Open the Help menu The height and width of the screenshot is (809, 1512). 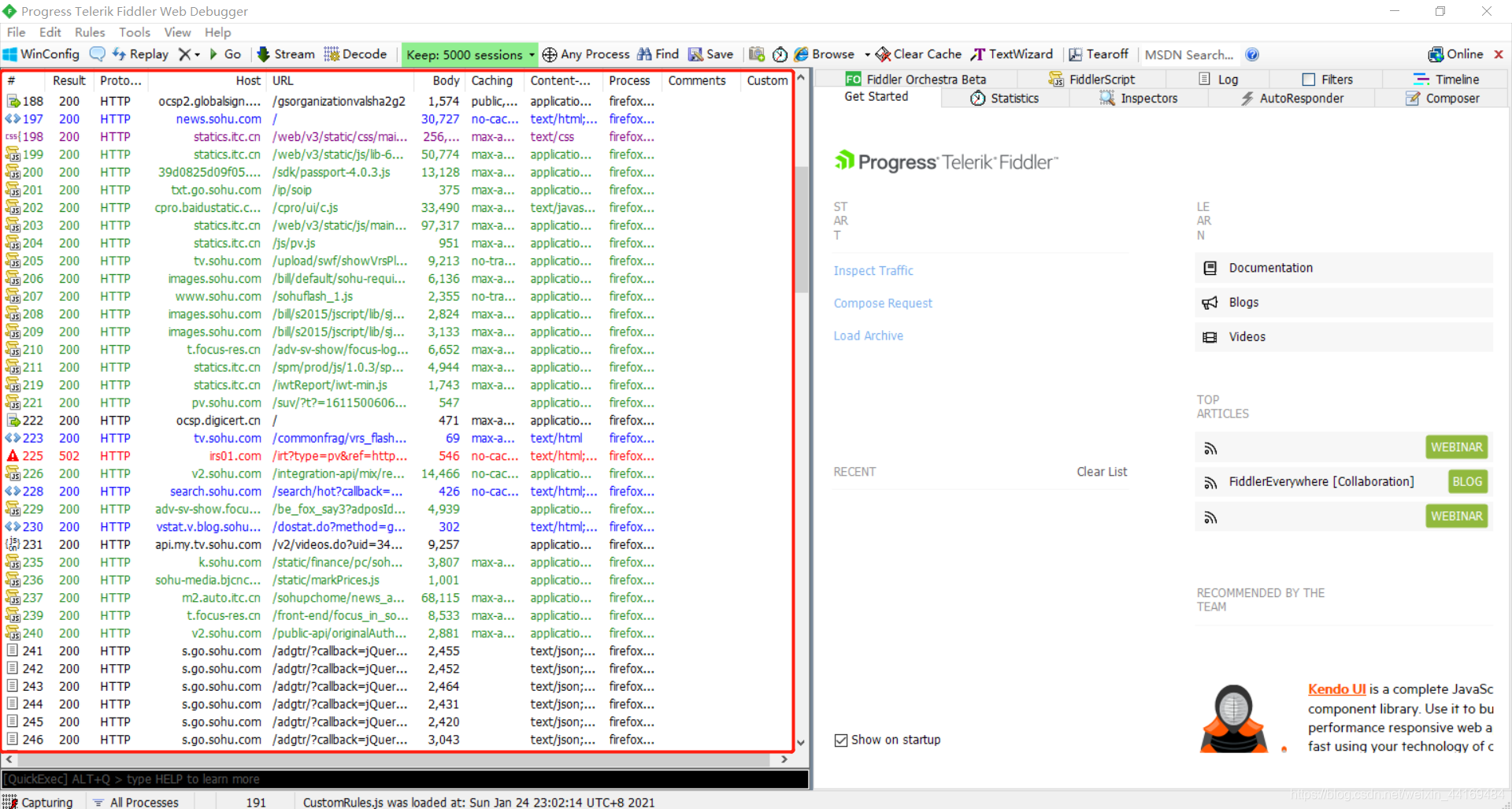pos(218,32)
